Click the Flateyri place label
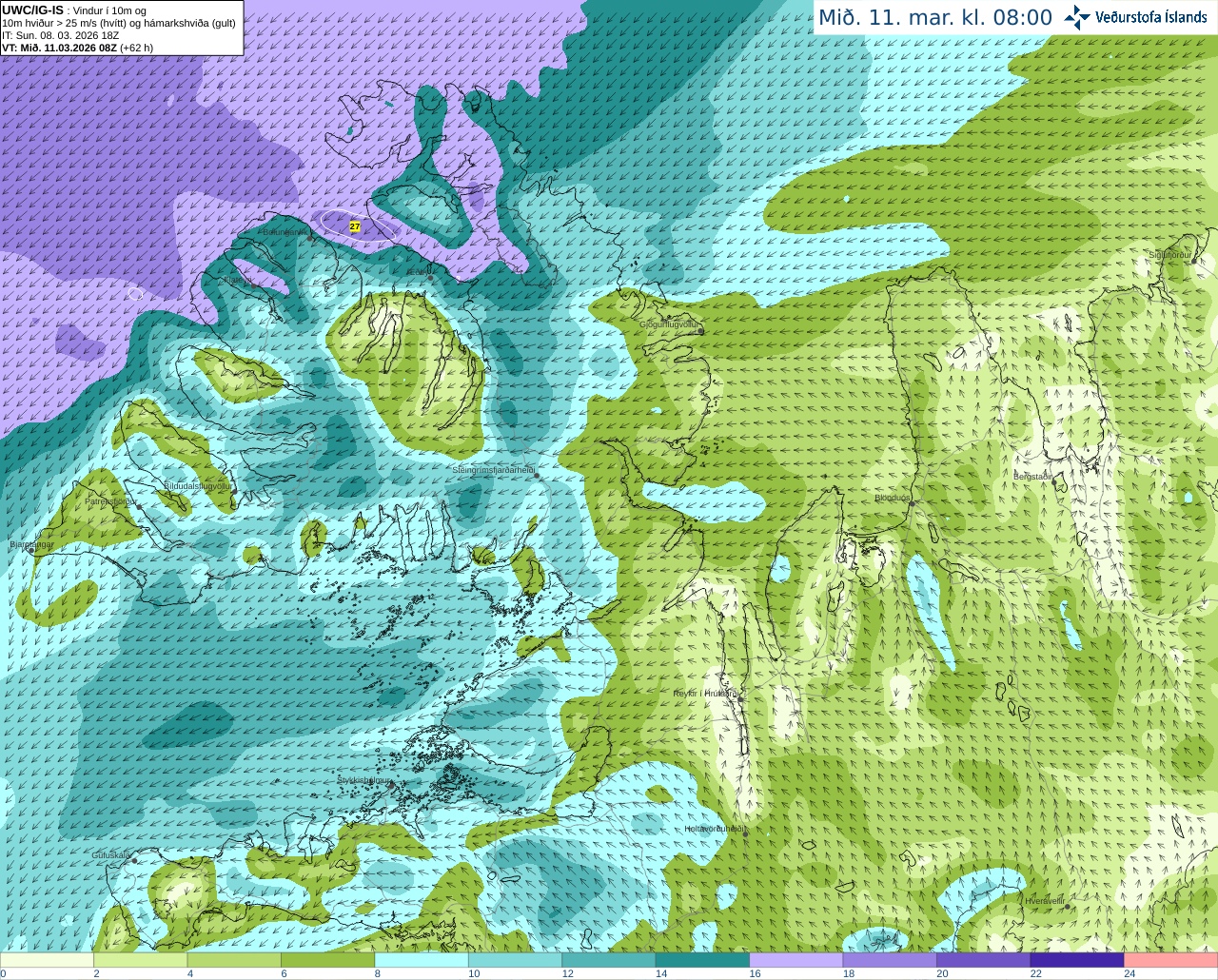Image resolution: width=1218 pixels, height=980 pixels. point(237,281)
